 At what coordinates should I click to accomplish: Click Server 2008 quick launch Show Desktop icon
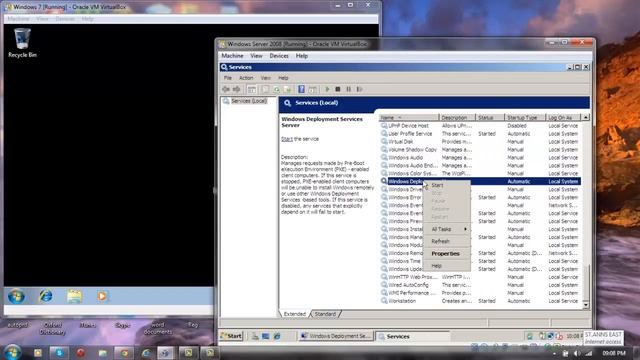pyautogui.click(x=266, y=336)
